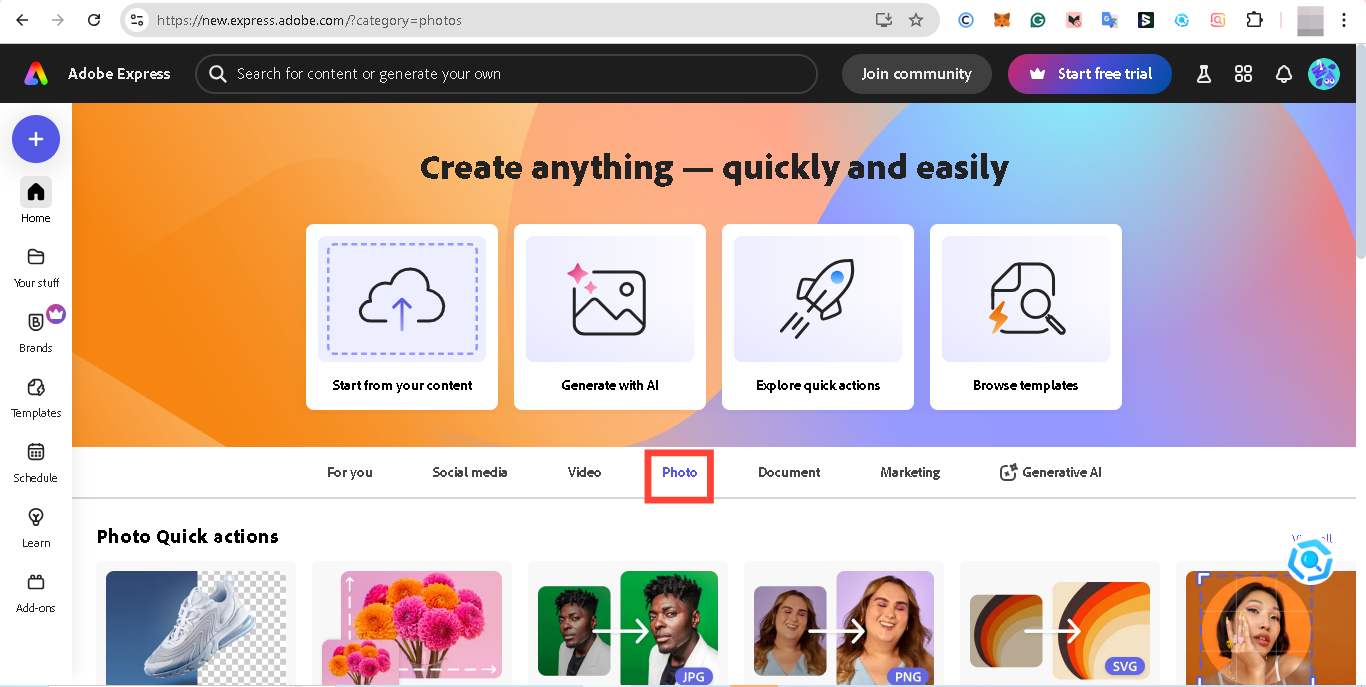Image resolution: width=1366 pixels, height=687 pixels.
Task: Switch to the Social media tab
Action: pyautogui.click(x=470, y=472)
